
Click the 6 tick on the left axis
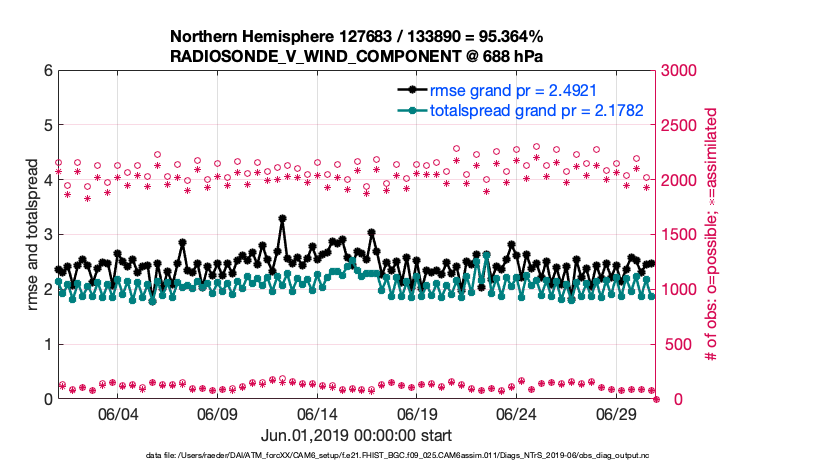(46, 71)
